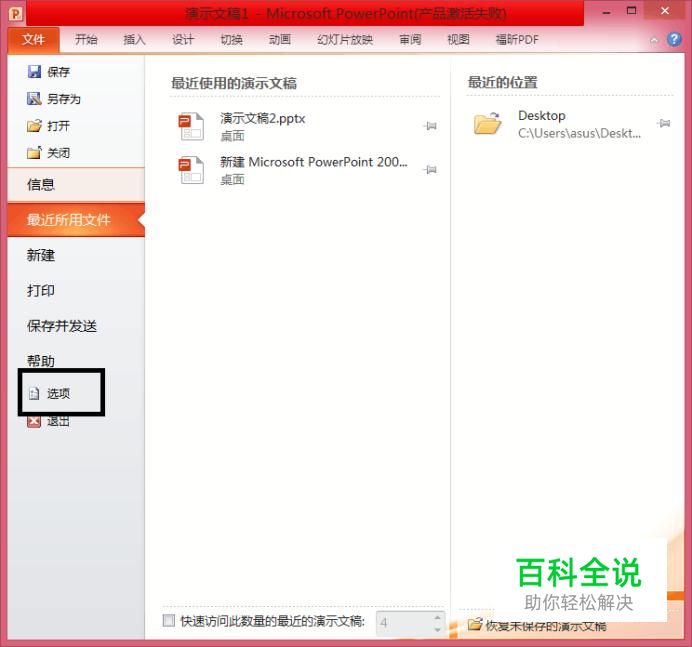Click the 新建 Microsoft PowerPoint file icon
The image size is (692, 647).
point(191,170)
